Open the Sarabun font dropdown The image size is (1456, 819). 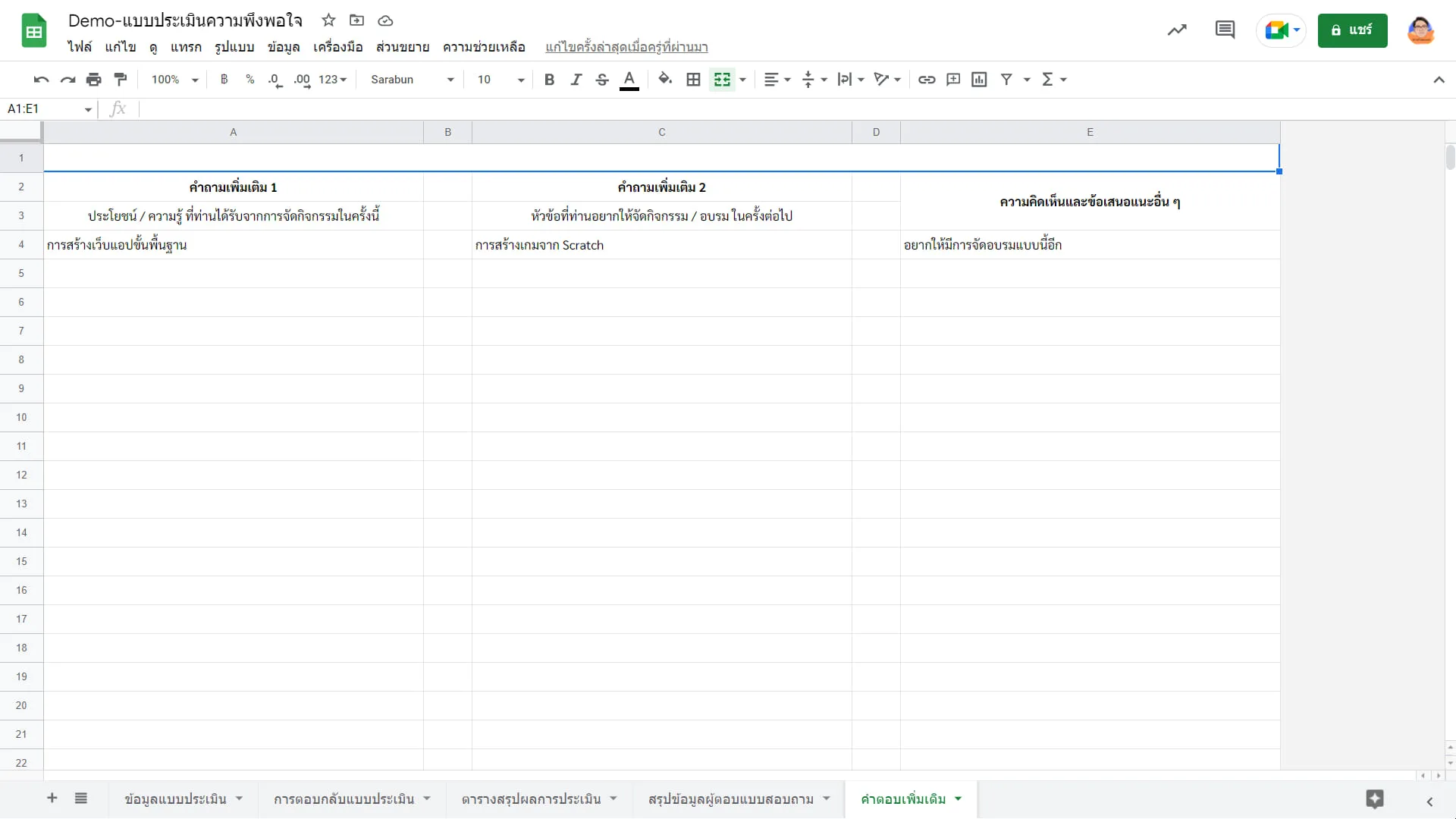tap(412, 79)
